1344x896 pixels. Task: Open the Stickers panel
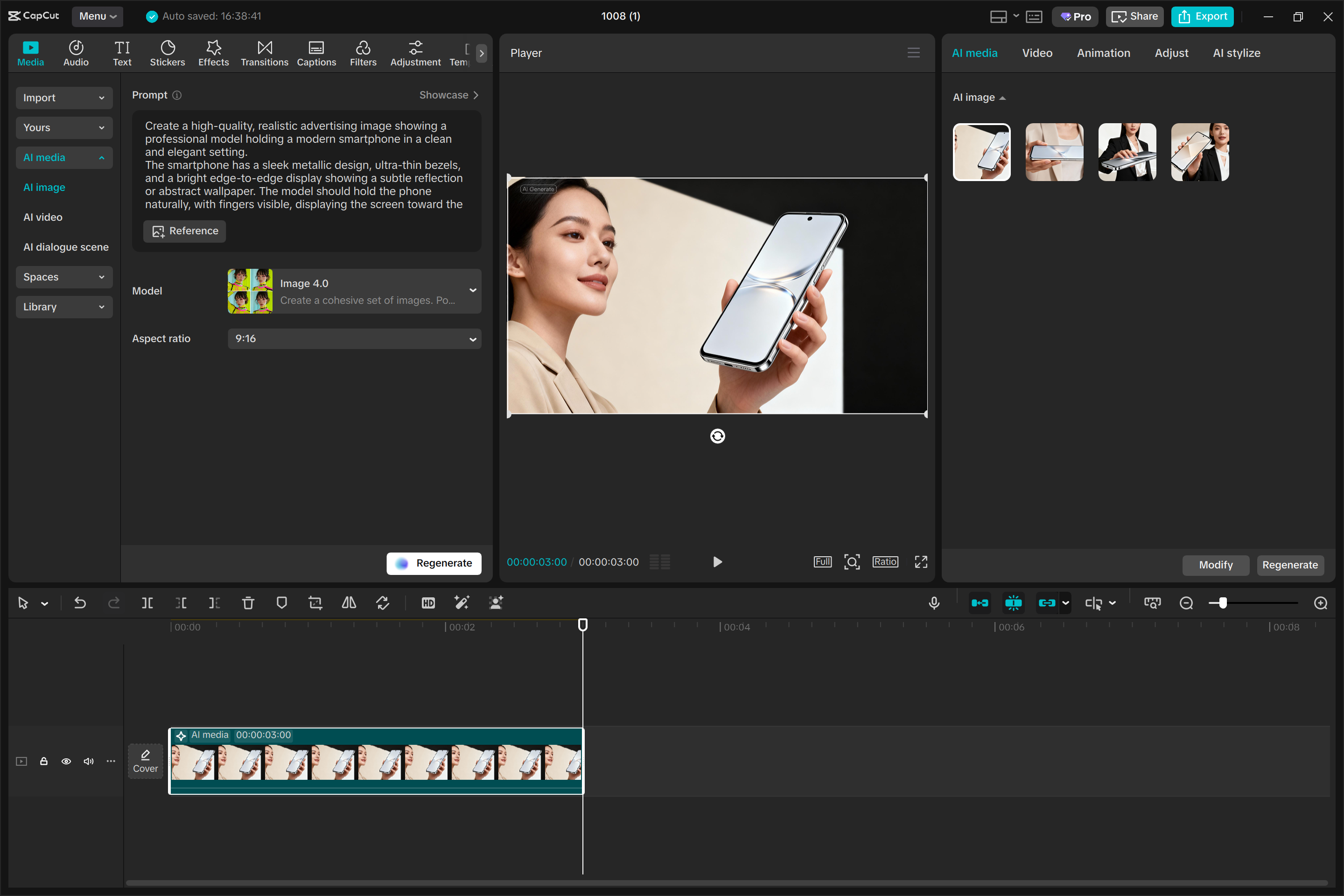(x=168, y=53)
